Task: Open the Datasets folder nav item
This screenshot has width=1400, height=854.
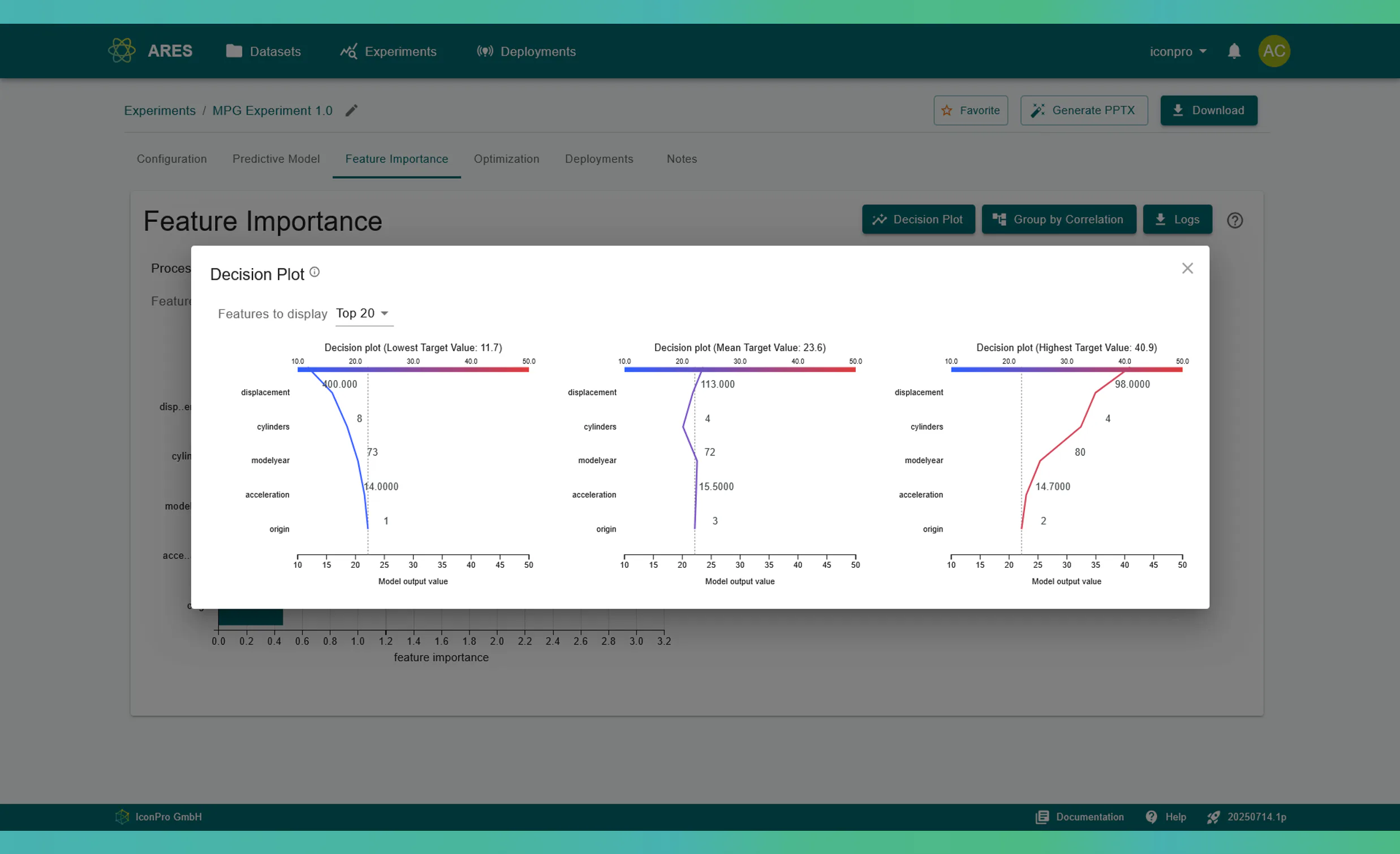Action: [x=263, y=51]
